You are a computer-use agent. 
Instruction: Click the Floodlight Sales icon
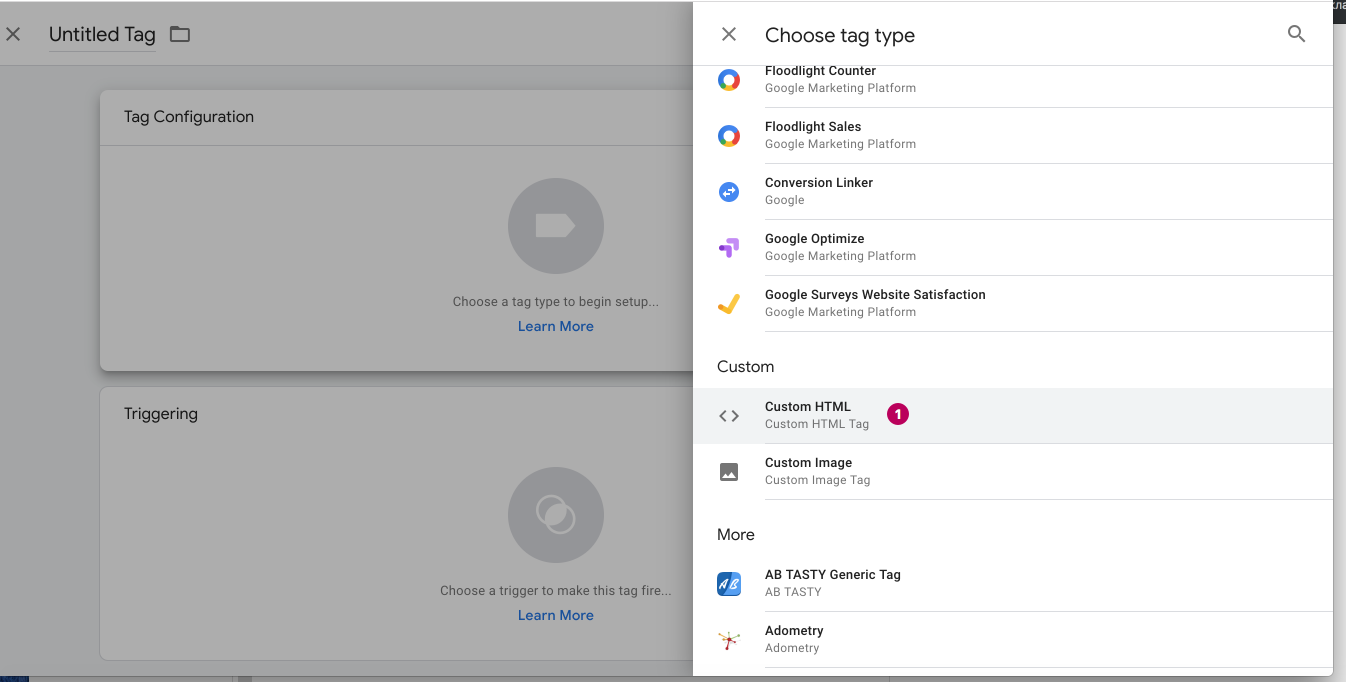pyautogui.click(x=729, y=136)
